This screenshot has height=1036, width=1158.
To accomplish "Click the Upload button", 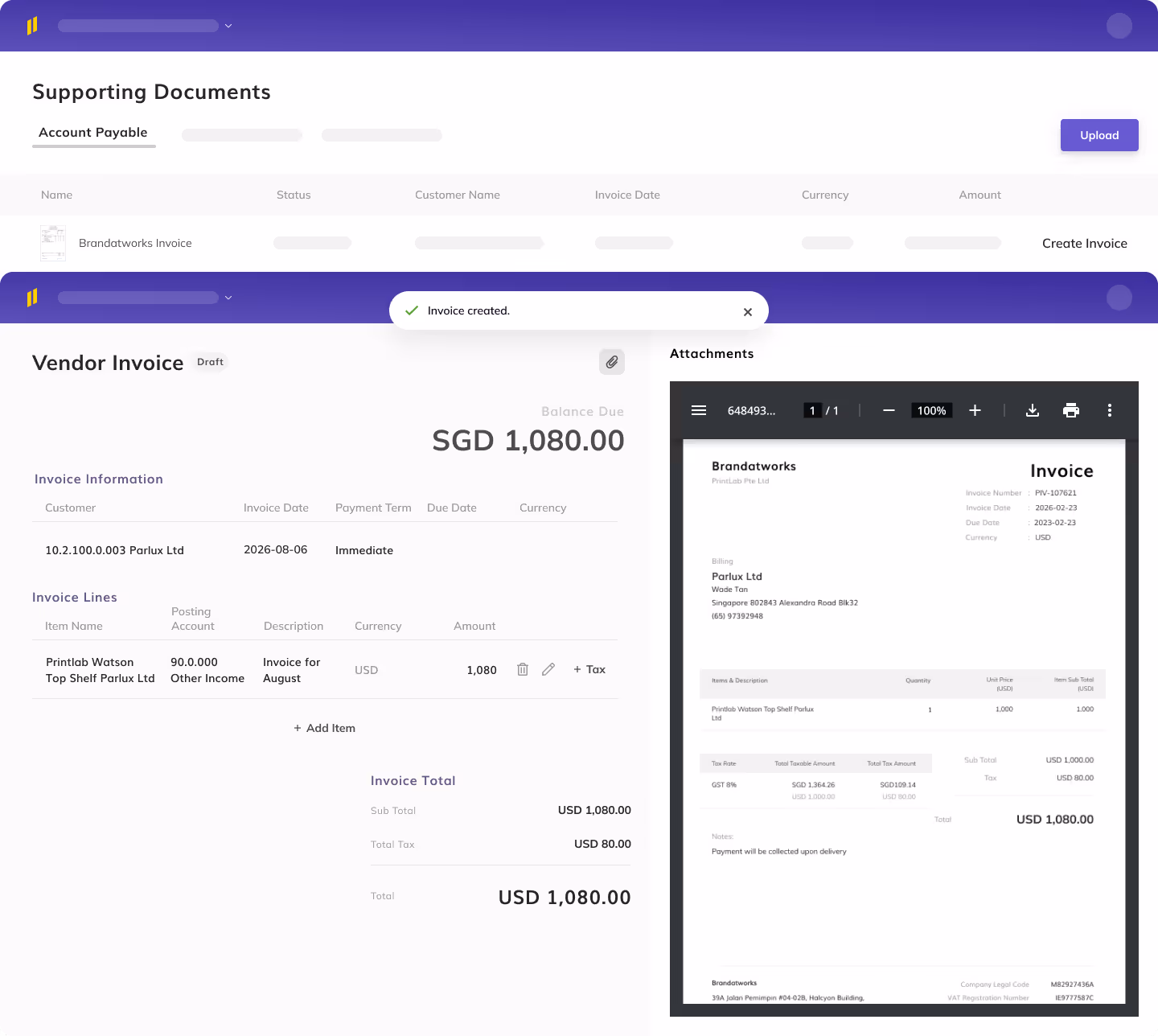I will click(x=1099, y=135).
